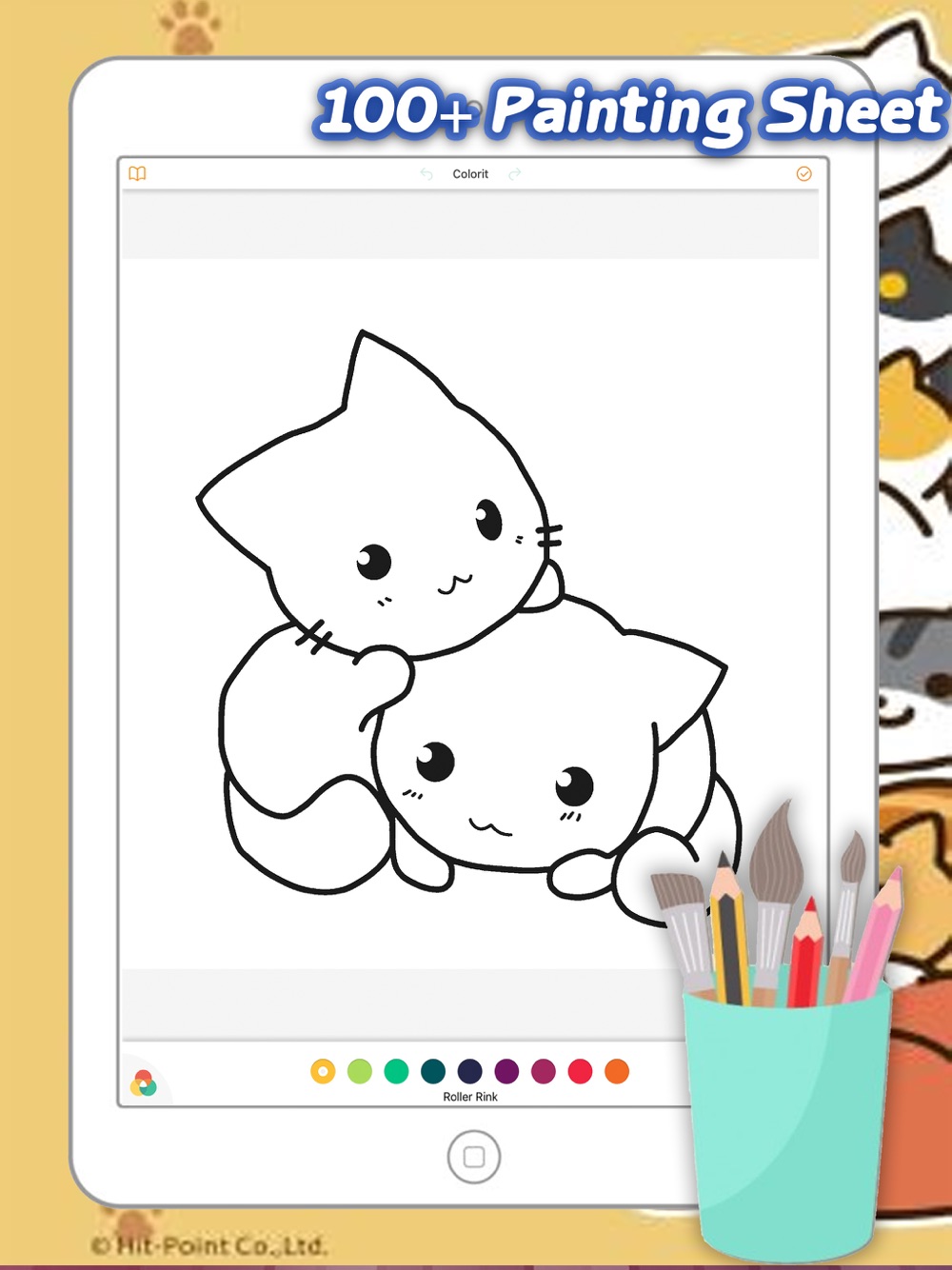Select the navy blue color swatch
Screen dimensions: 952x1270
click(469, 1071)
